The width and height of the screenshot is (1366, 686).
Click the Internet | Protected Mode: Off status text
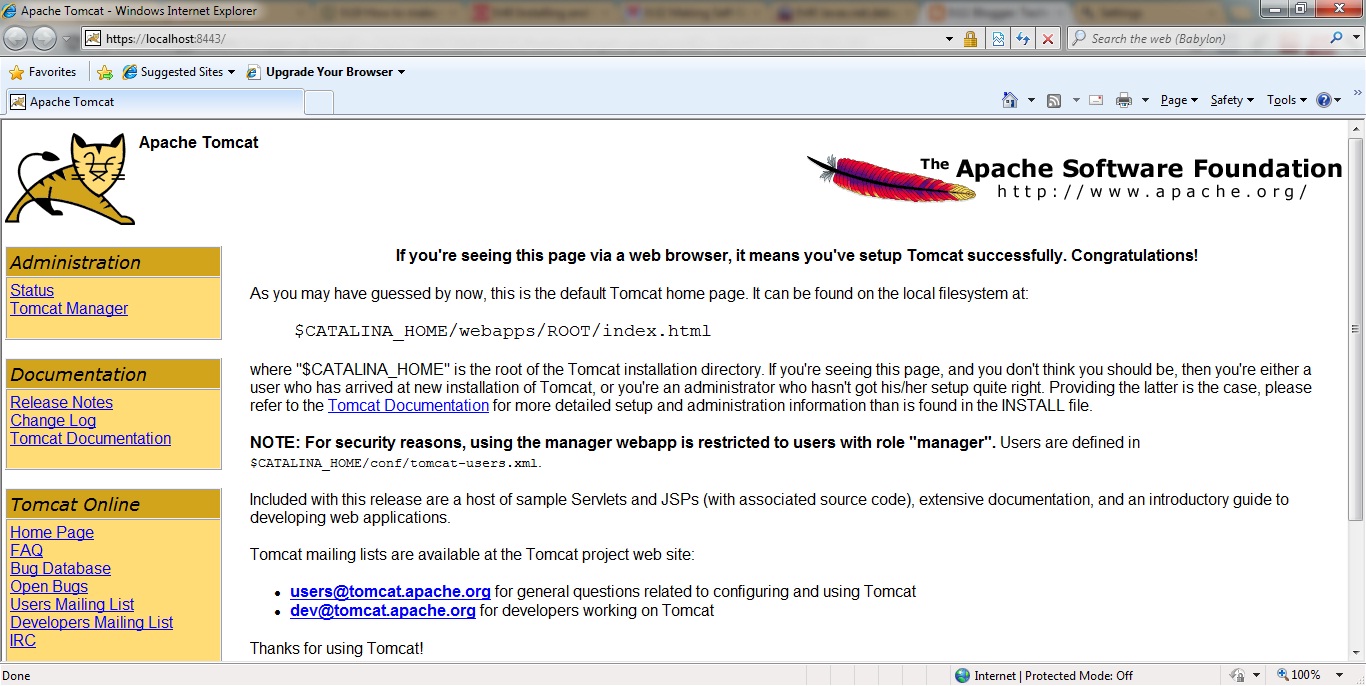(x=1054, y=676)
